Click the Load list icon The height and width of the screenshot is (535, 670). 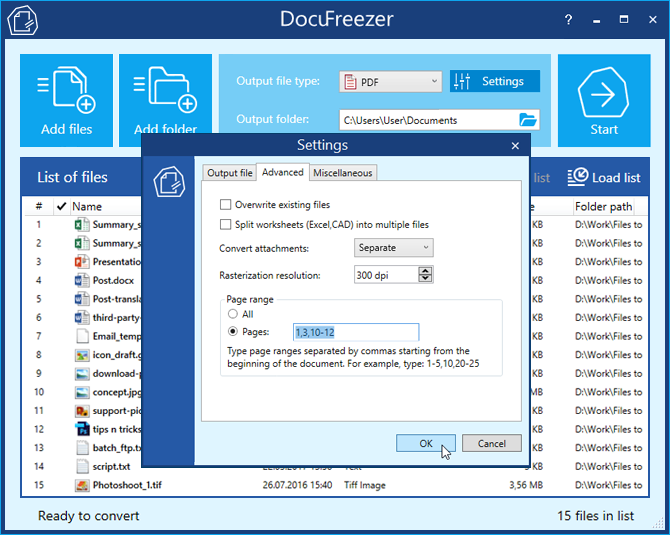(x=578, y=177)
